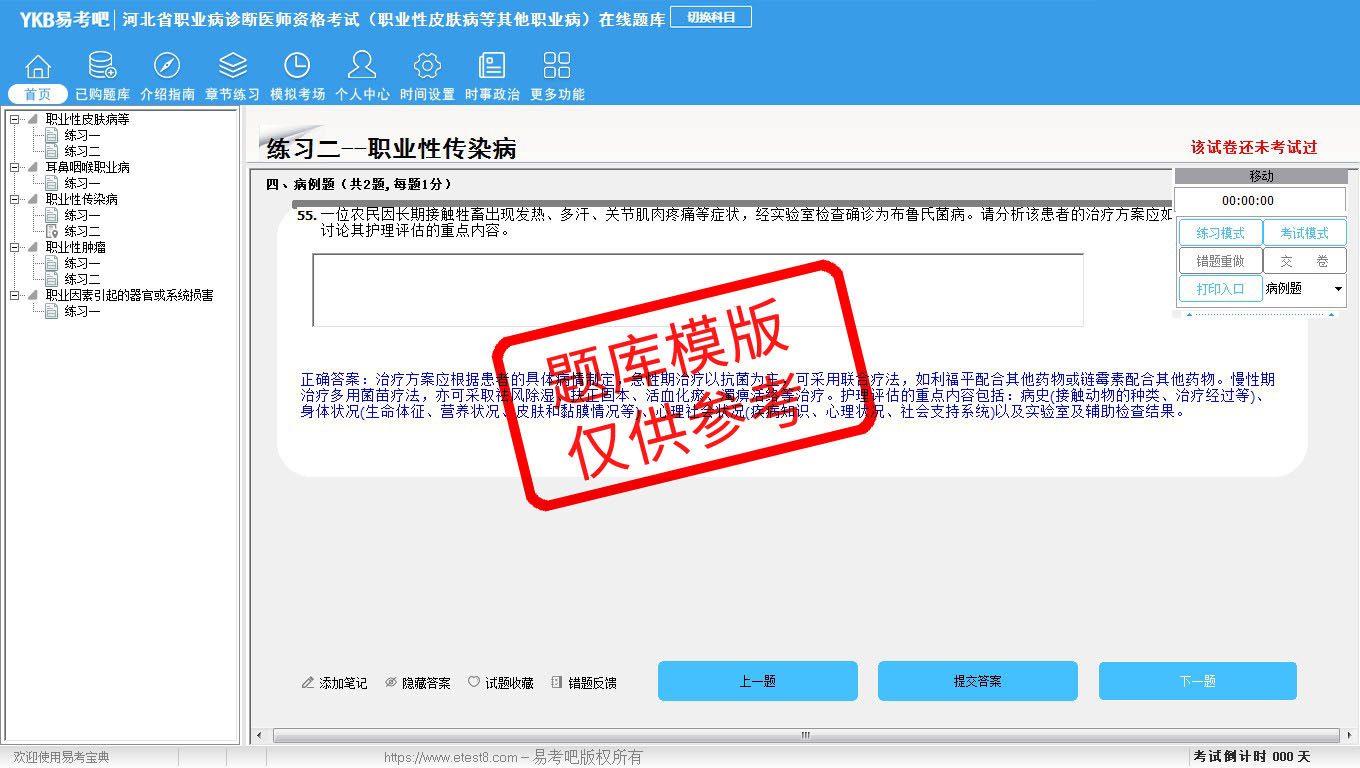Viewport: 1360px width, 768px height.
Task: Click the 添加笔记 pencil icon
Action: 308,683
